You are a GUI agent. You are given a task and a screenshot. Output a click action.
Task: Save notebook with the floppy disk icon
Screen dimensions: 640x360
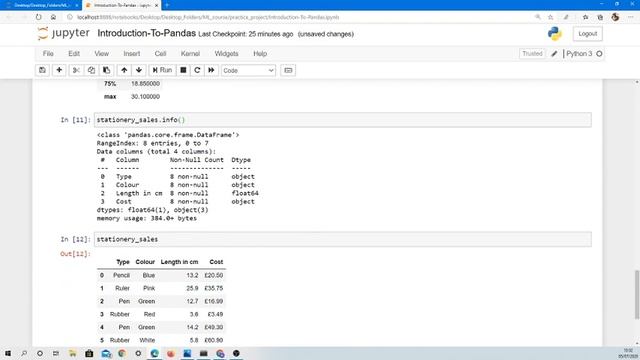click(x=42, y=70)
